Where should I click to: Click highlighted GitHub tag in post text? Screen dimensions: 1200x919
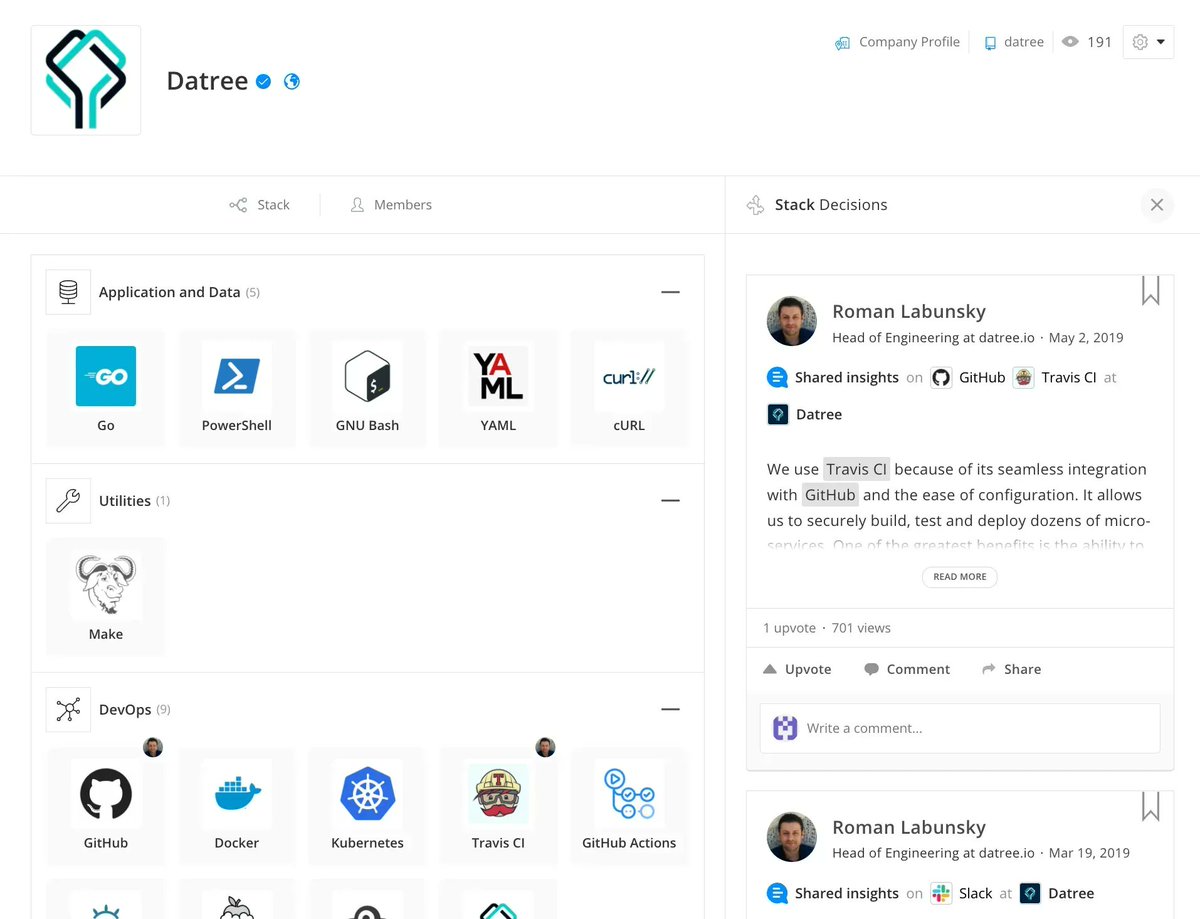pos(830,495)
